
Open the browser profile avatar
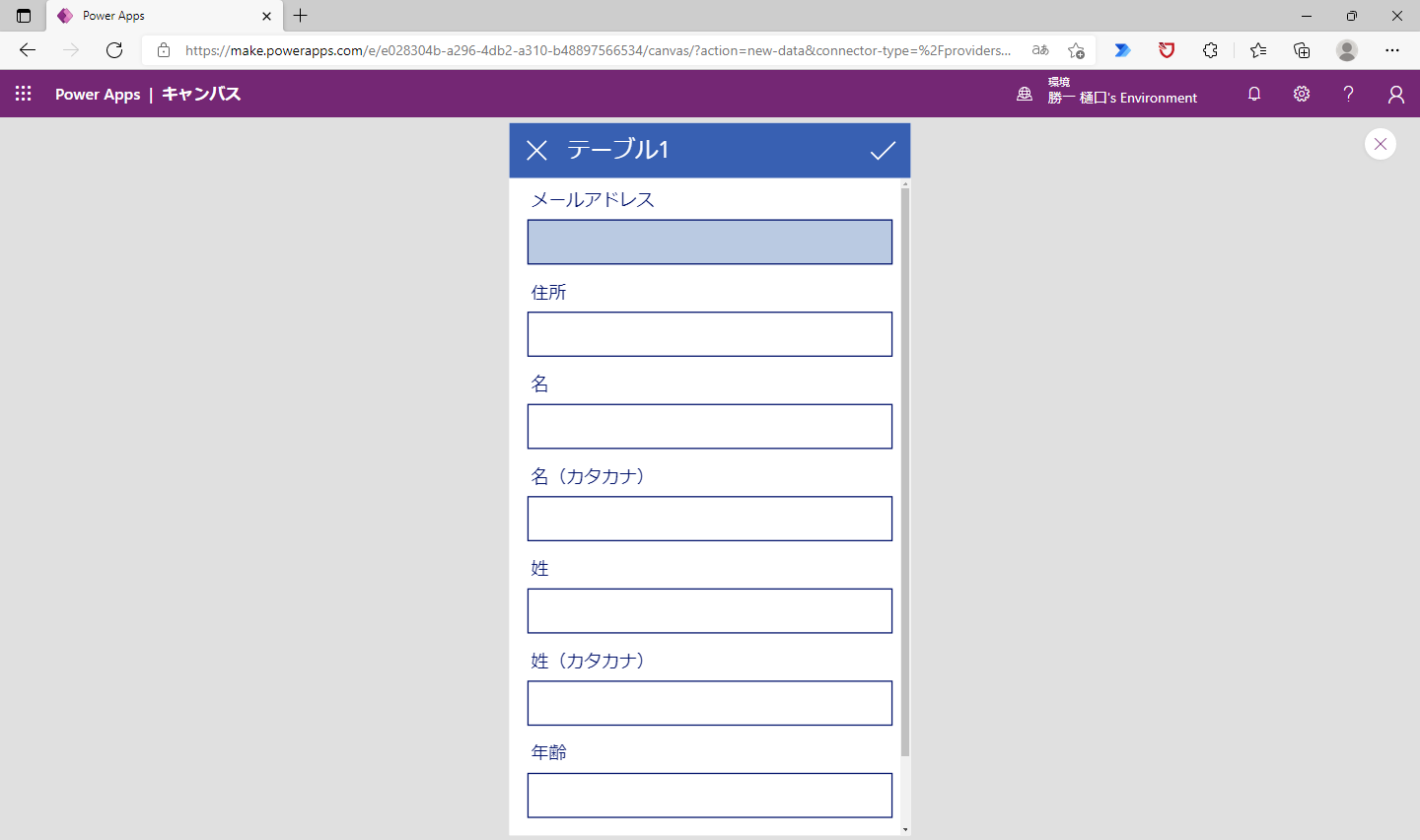(x=1347, y=50)
